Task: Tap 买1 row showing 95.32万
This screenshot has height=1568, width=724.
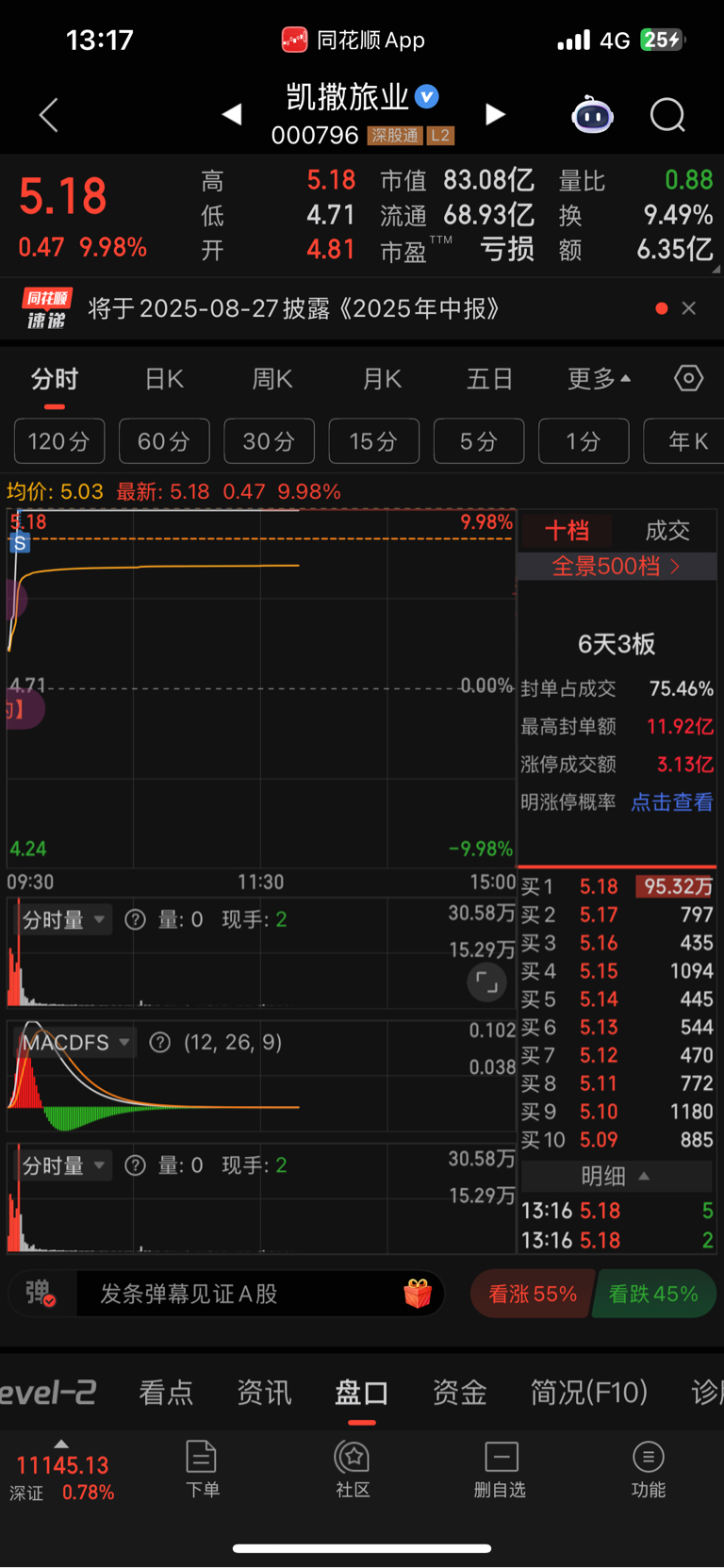Action: click(x=617, y=886)
